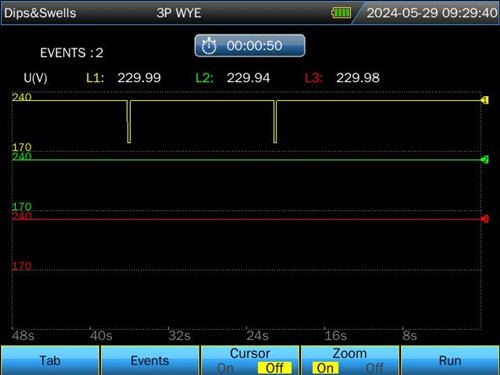This screenshot has height=375, width=500.
Task: Select the green L2 channel marker
Action: click(x=485, y=160)
